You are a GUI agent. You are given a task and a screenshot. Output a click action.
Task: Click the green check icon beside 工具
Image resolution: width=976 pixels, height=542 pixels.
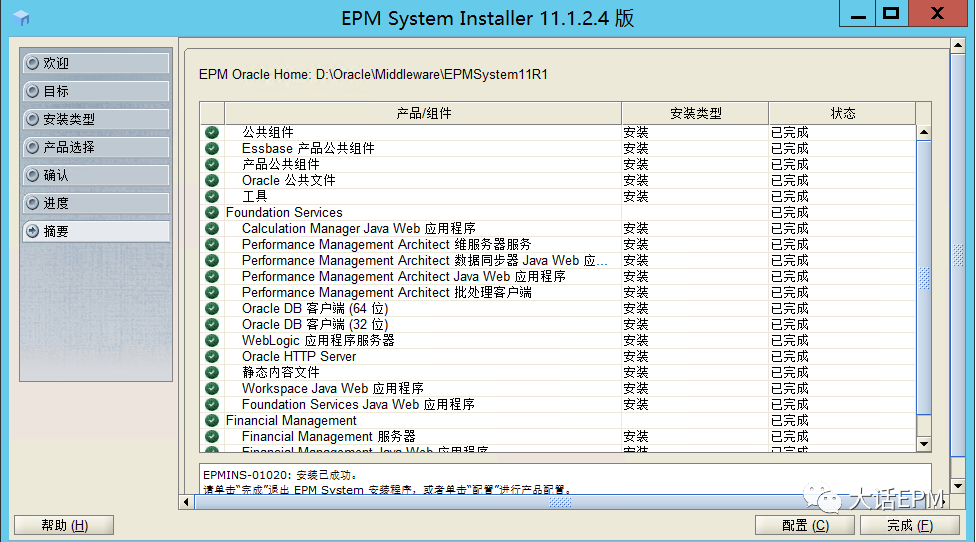click(x=212, y=197)
